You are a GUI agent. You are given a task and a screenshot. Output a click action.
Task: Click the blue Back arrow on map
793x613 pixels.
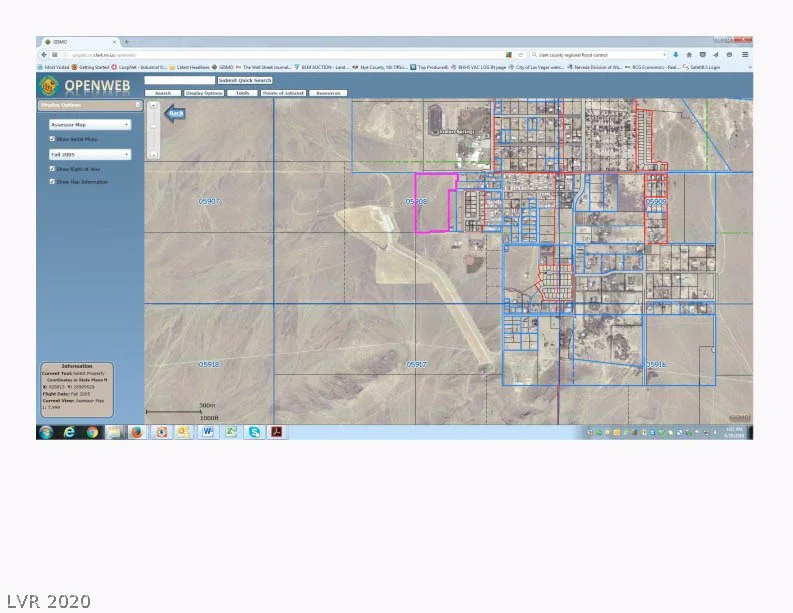pyautogui.click(x=175, y=113)
